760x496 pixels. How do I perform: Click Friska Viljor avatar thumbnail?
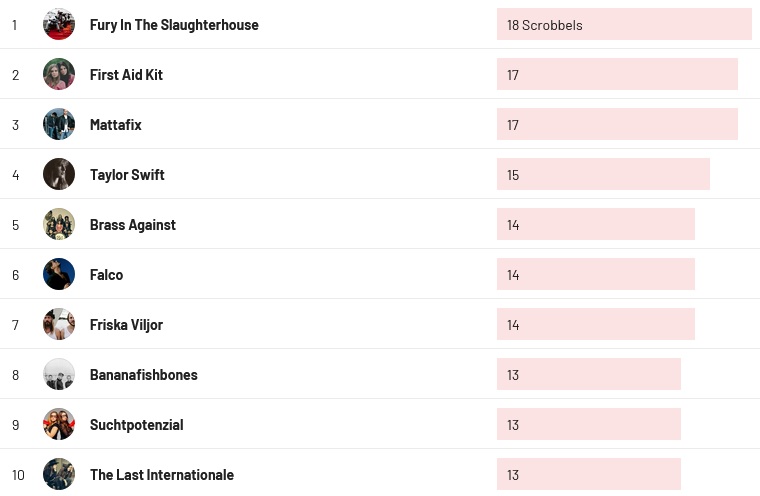59,324
